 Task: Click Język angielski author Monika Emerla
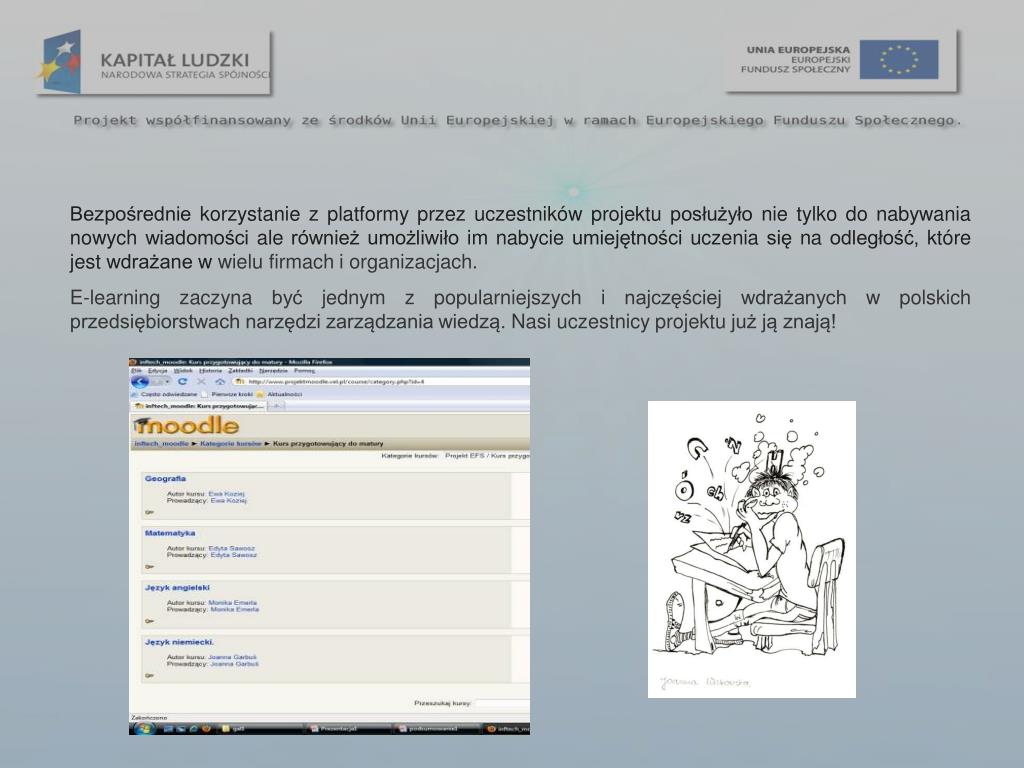(x=232, y=603)
